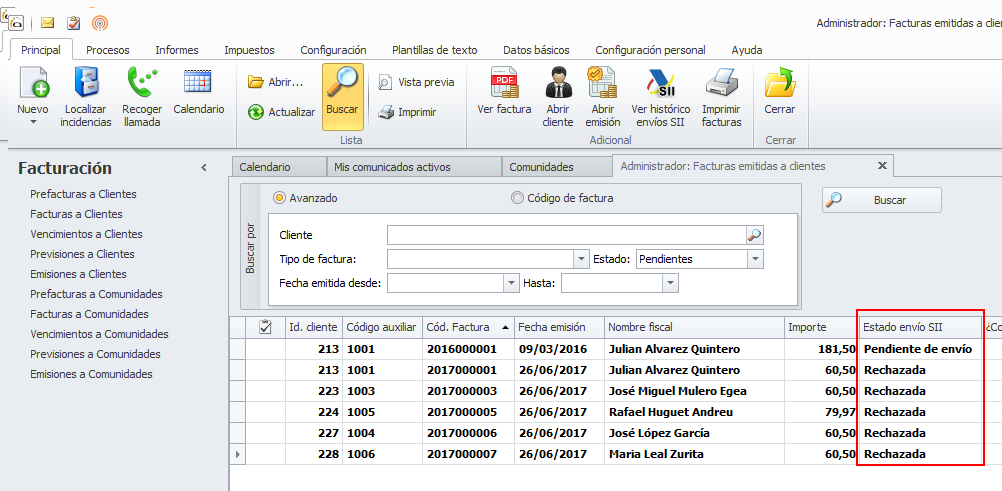Open Facturas a Clientes in sidebar
Viewport: 1002px width, 491px height.
[x=76, y=214]
